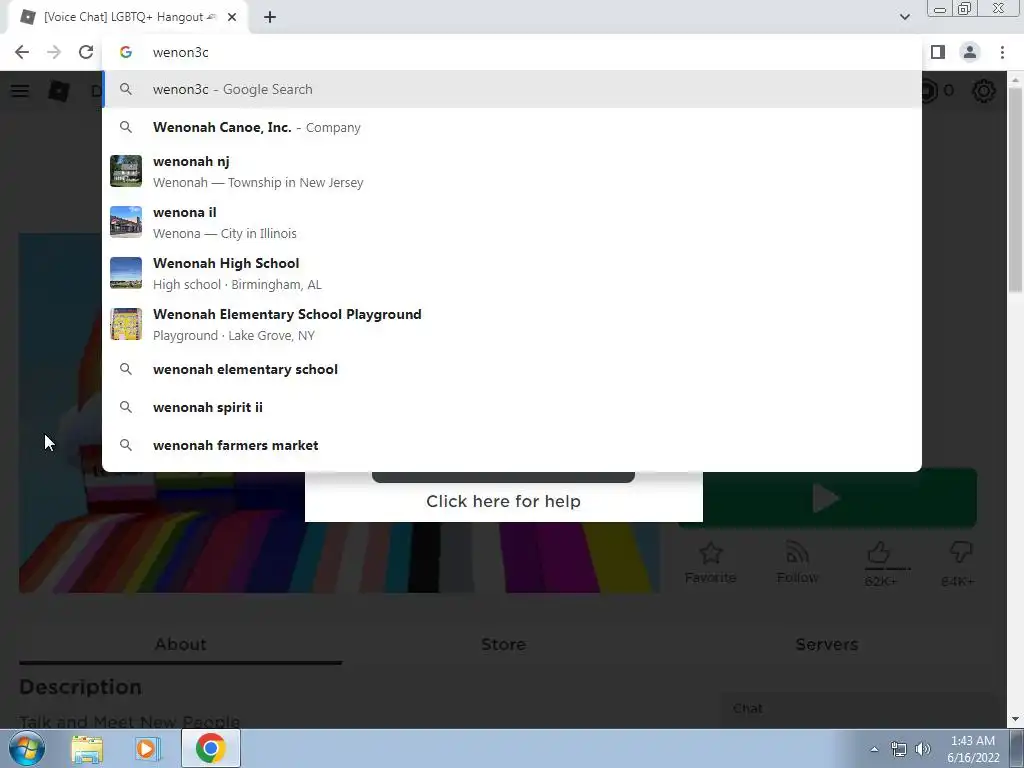This screenshot has height=768, width=1024.
Task: Click the wenonah nj house thumbnail
Action: coord(126,171)
